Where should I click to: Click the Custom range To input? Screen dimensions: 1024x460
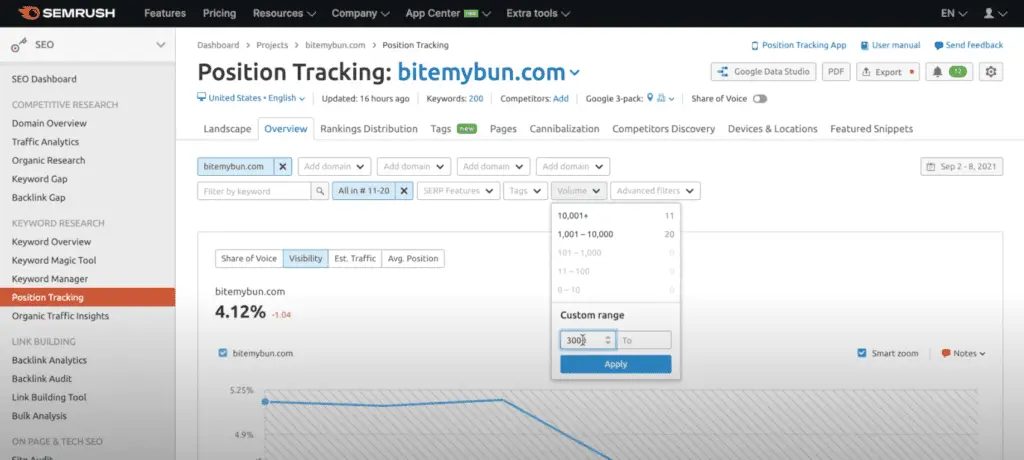coord(645,340)
